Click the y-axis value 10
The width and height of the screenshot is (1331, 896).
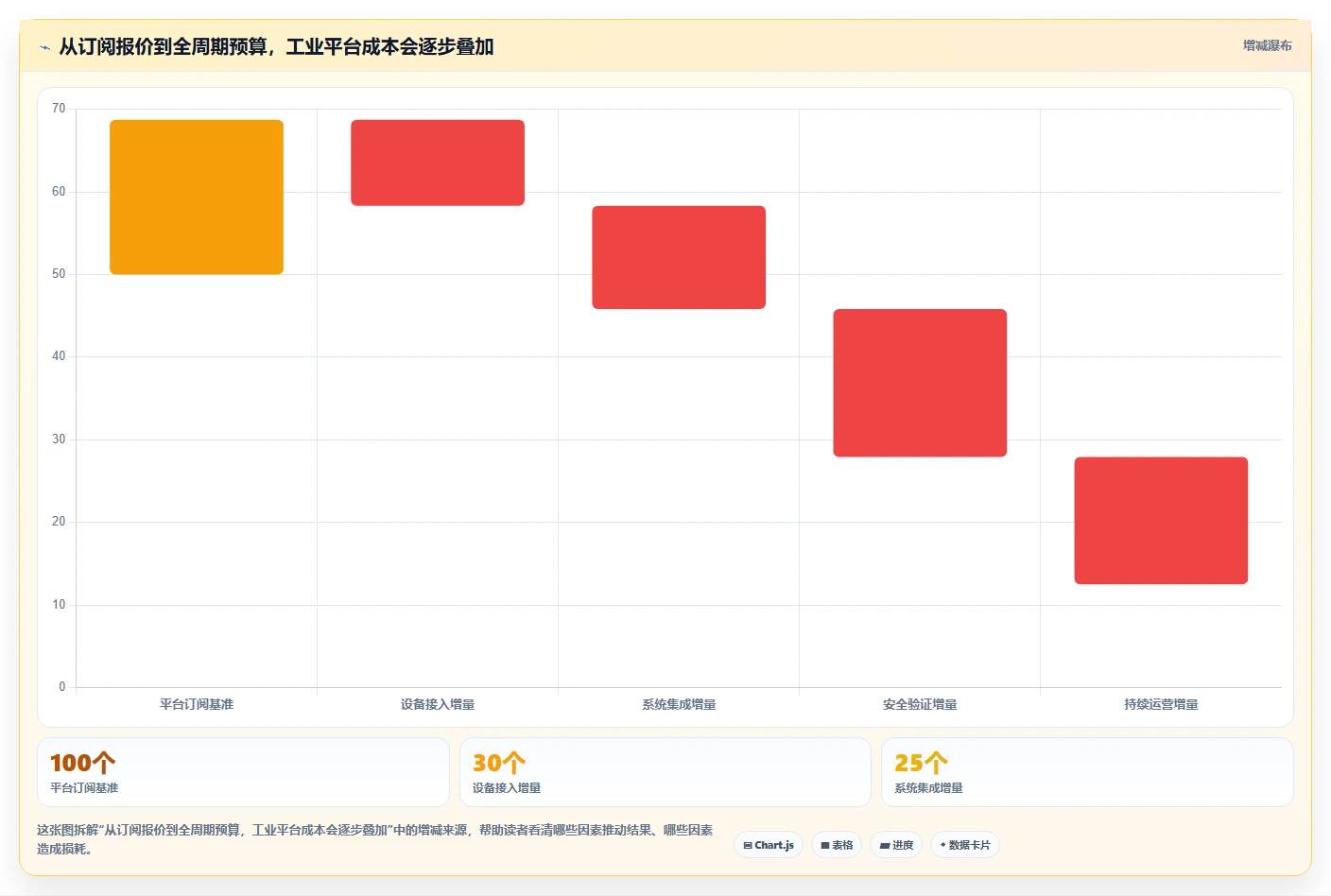click(59, 605)
